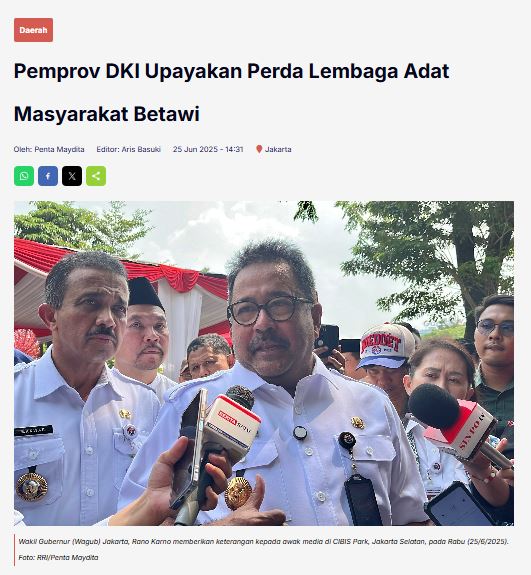Open the article's main press photo

(264, 363)
